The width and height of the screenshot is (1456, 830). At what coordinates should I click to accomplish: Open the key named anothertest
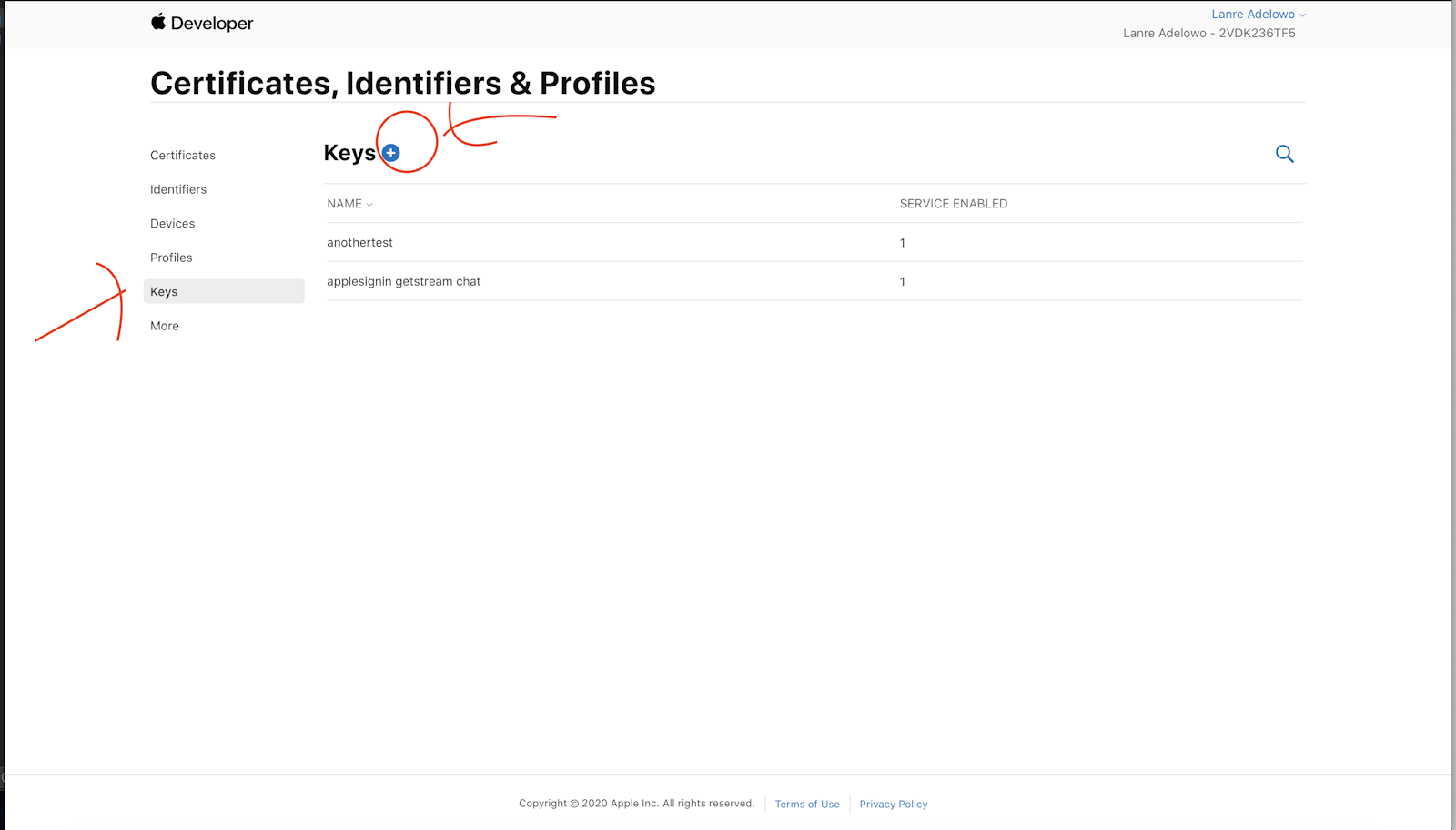point(359,242)
